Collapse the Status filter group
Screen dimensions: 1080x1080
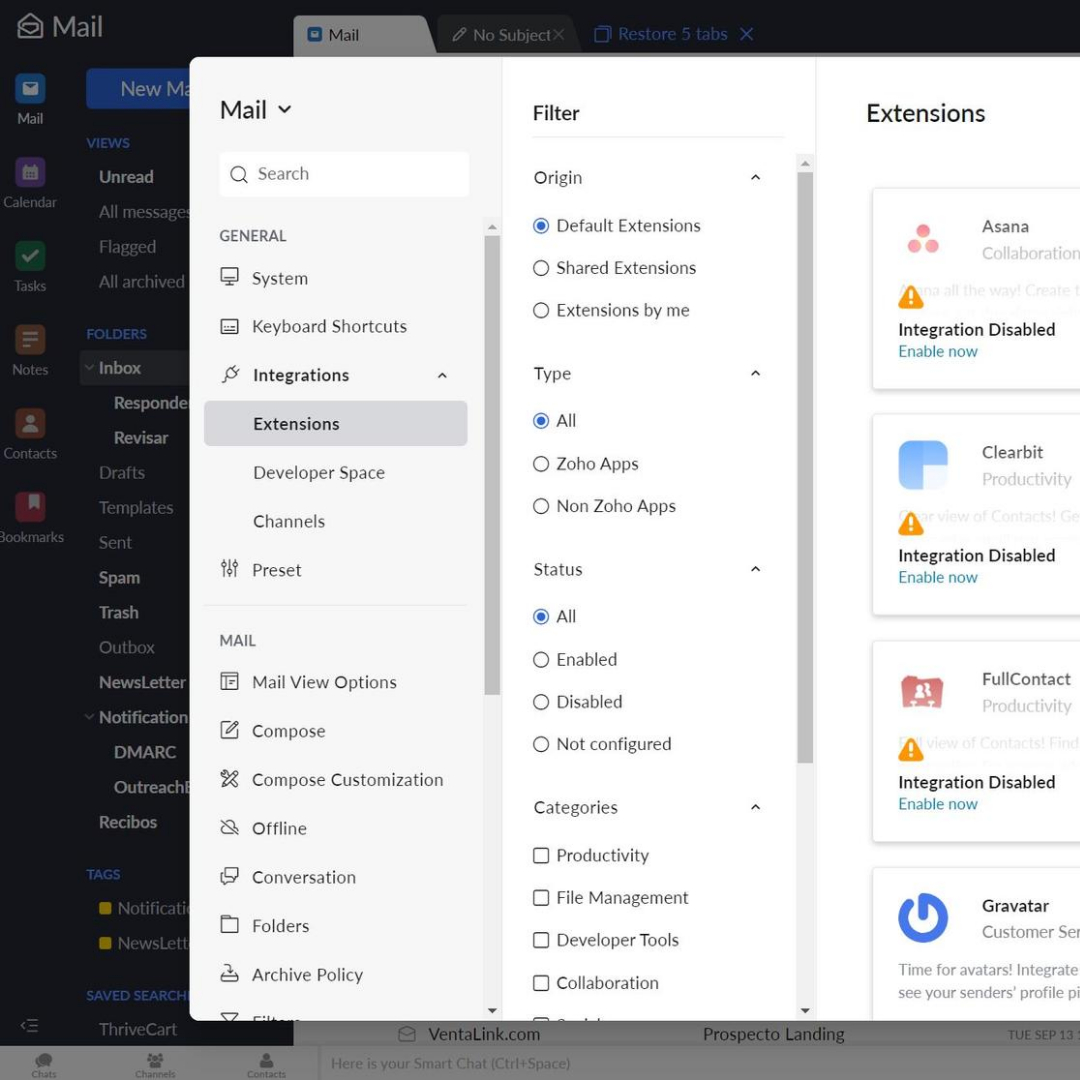click(x=756, y=569)
